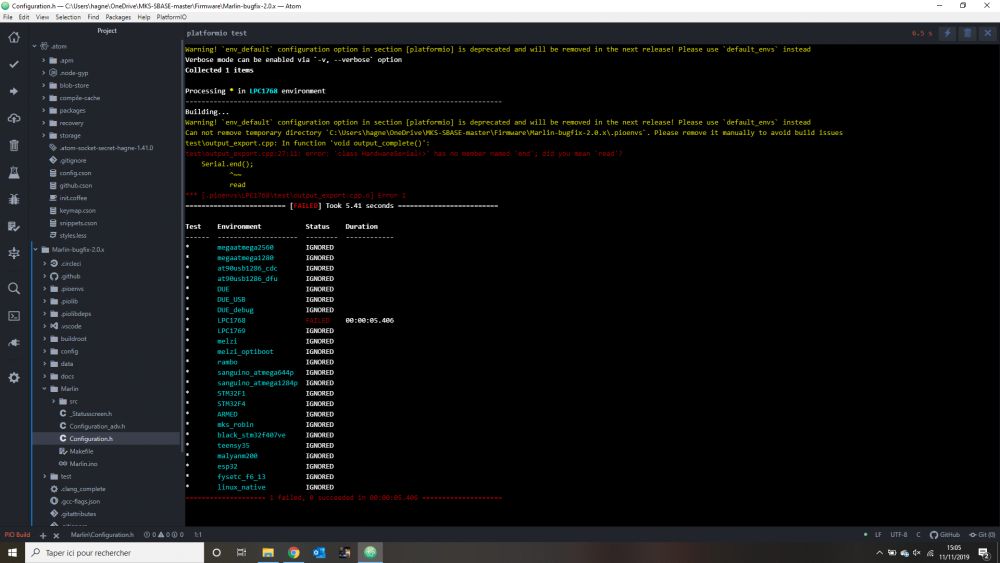The width and height of the screenshot is (1000, 563).
Task: Click the checklist task icon in sidebar
Action: [13, 226]
